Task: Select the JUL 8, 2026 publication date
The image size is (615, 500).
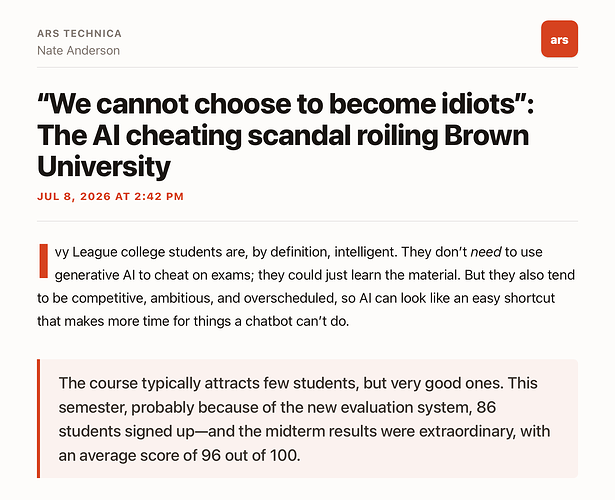Action: (110, 196)
